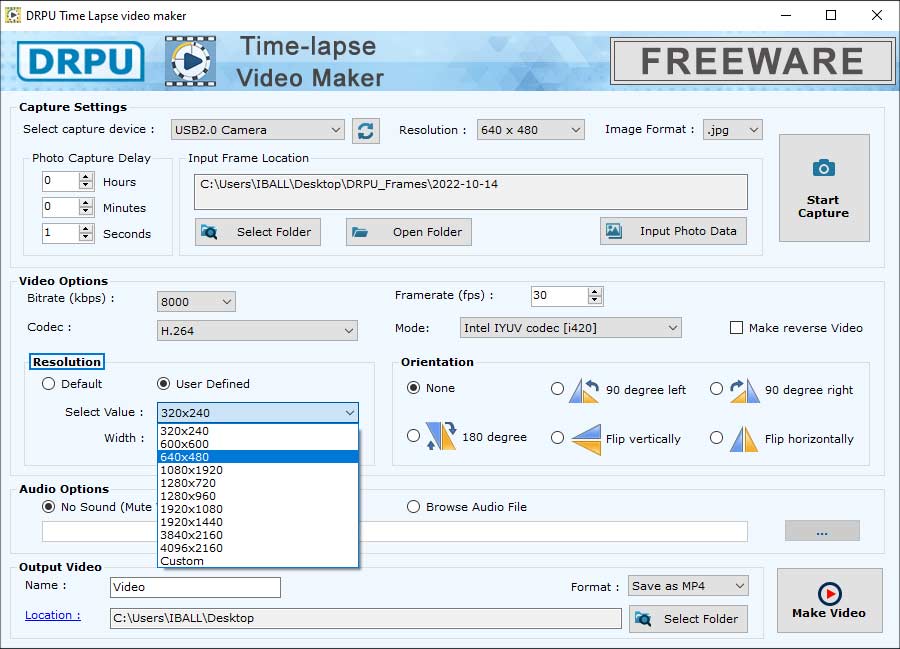Choose the 90 degree left radio button
Image resolution: width=900 pixels, height=649 pixels.
557,389
